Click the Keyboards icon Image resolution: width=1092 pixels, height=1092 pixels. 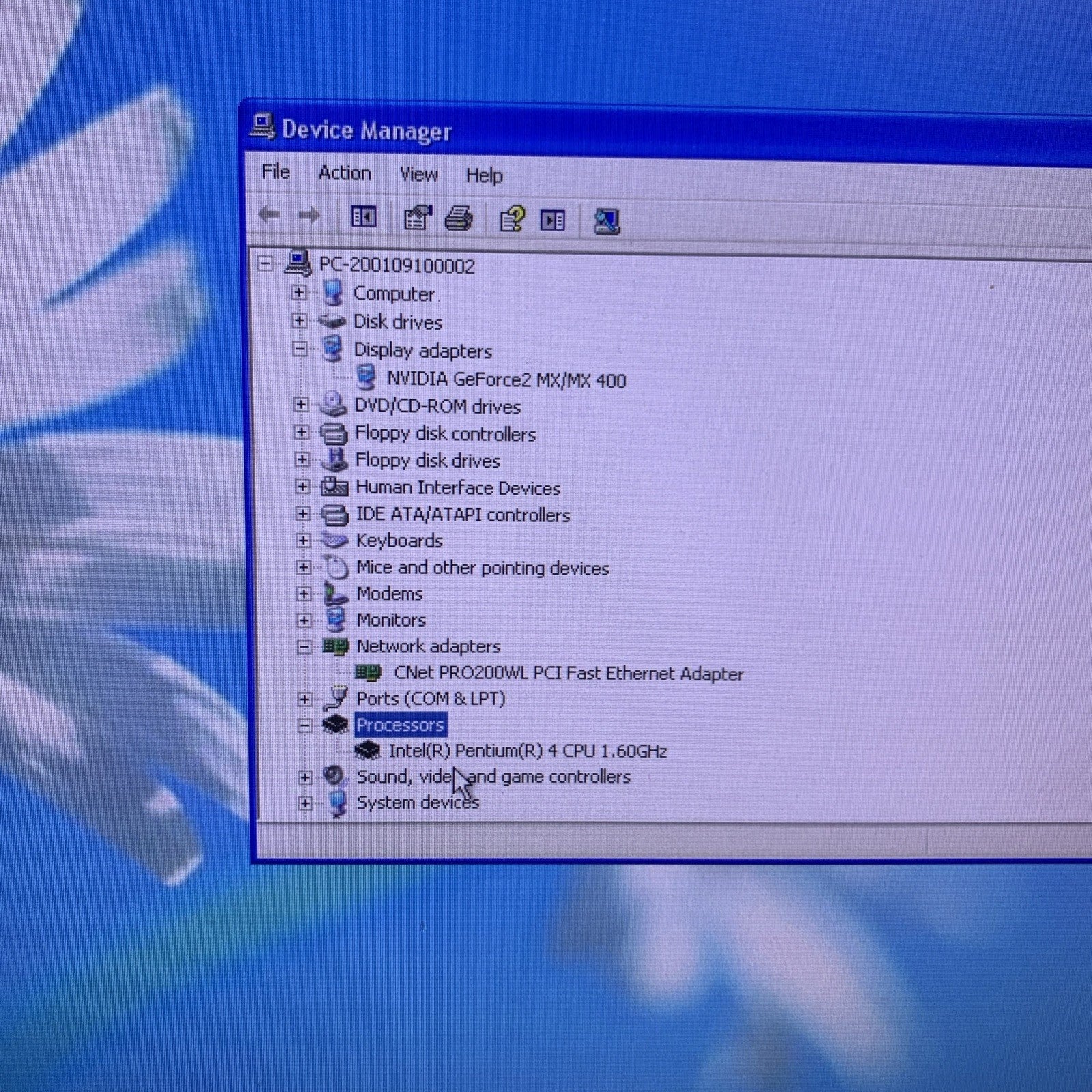coord(334,541)
